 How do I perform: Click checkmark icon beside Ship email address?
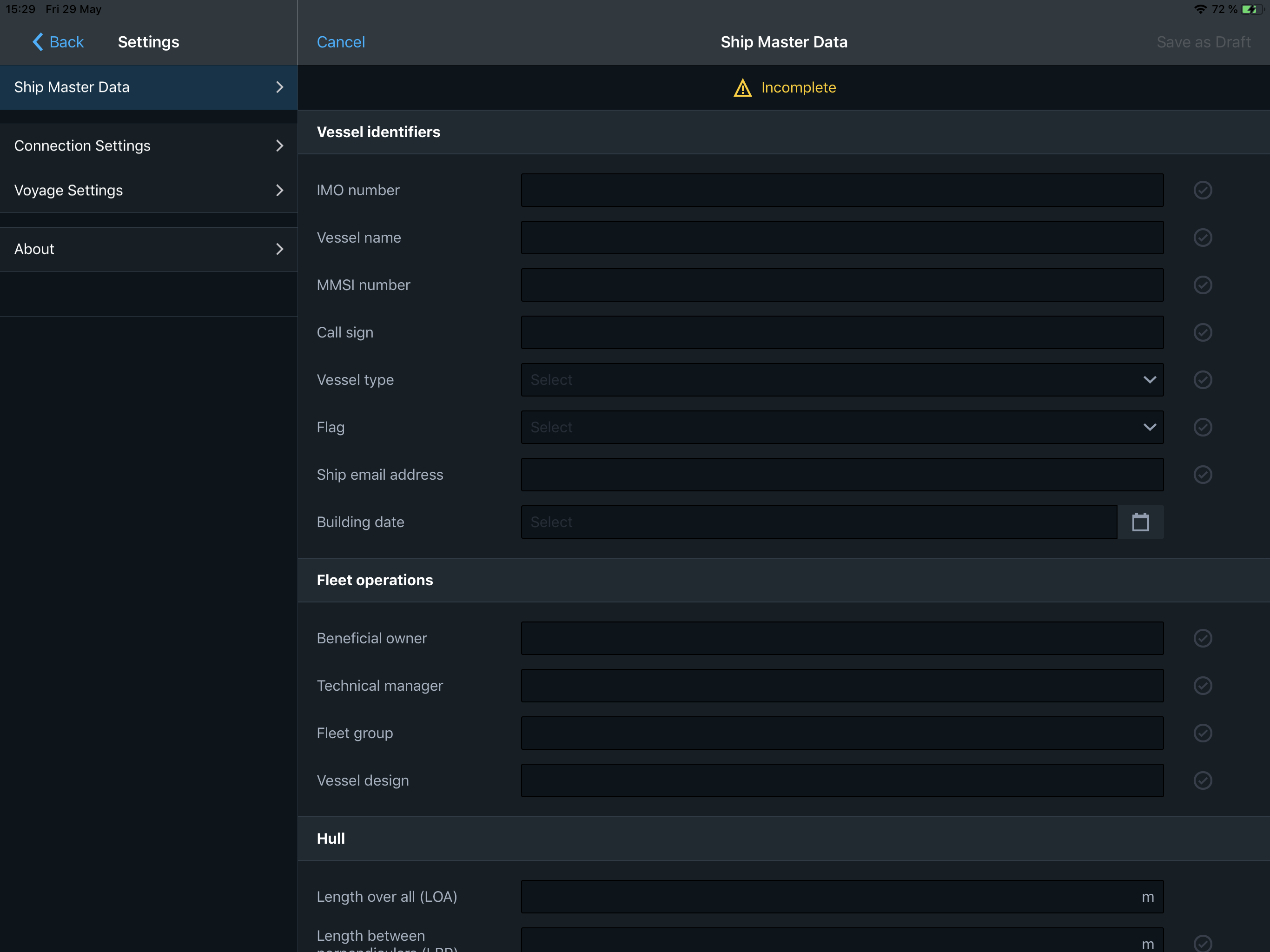pos(1202,475)
